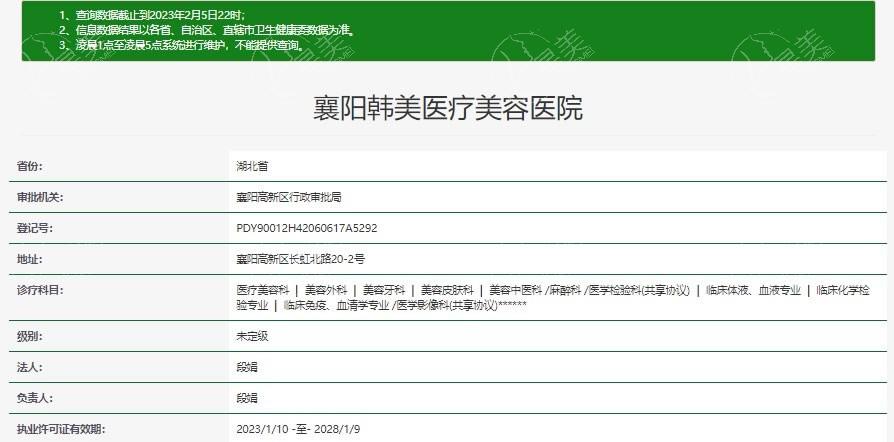Select address 襄阳高新区长虹北路20-2号
Screen dimensions: 894x442
pyautogui.click(x=300, y=259)
